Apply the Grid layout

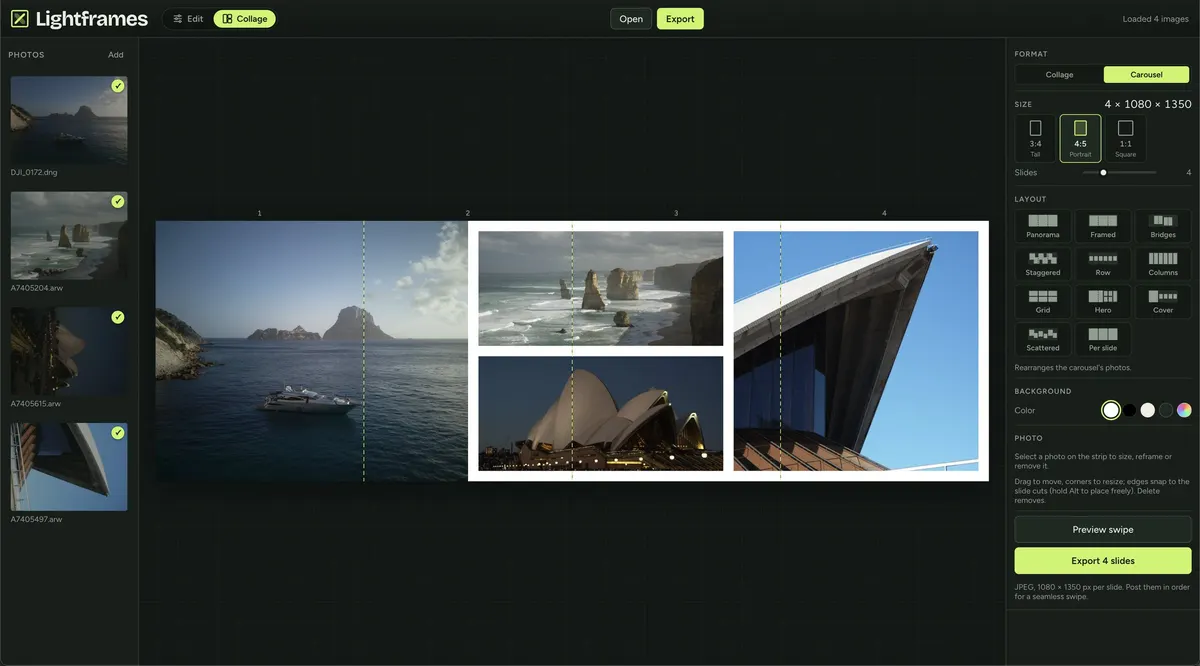(x=1043, y=302)
